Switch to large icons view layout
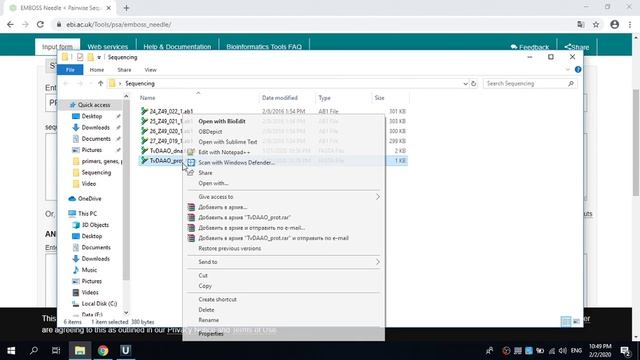640x360 pixels. click(x=576, y=322)
